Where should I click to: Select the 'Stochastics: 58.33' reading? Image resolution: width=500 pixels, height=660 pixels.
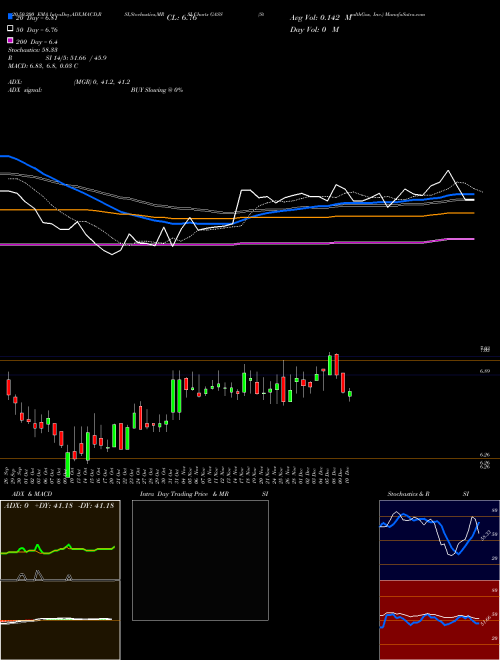coord(33,50)
